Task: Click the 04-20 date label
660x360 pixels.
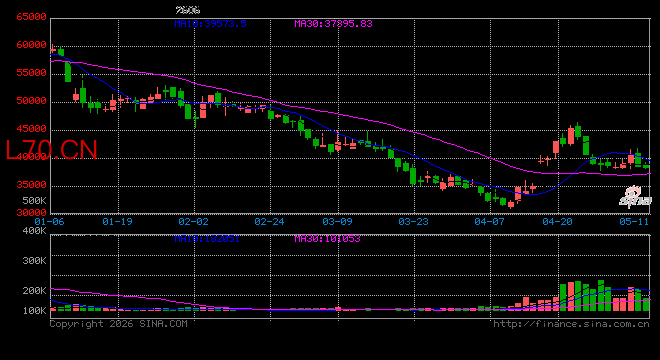Action: (557, 221)
